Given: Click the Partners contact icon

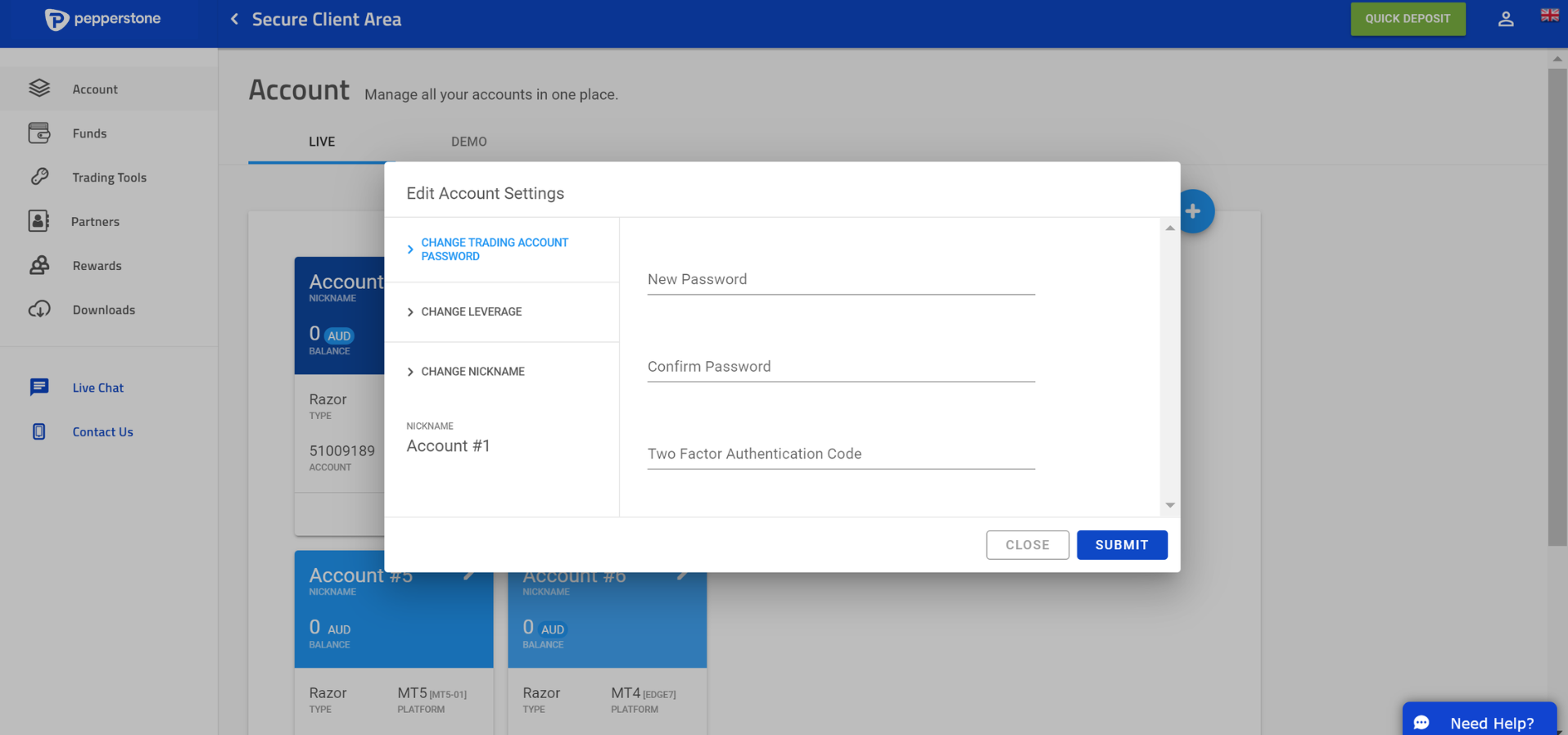Looking at the screenshot, I should tap(38, 221).
